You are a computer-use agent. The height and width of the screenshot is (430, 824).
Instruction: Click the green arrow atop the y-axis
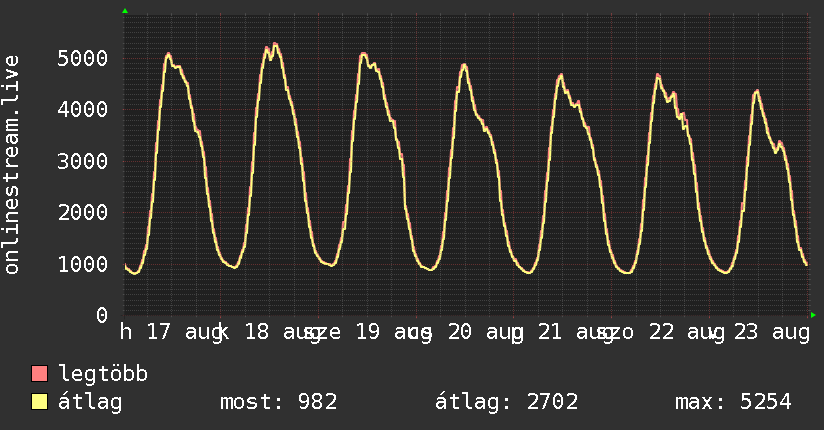(x=125, y=11)
